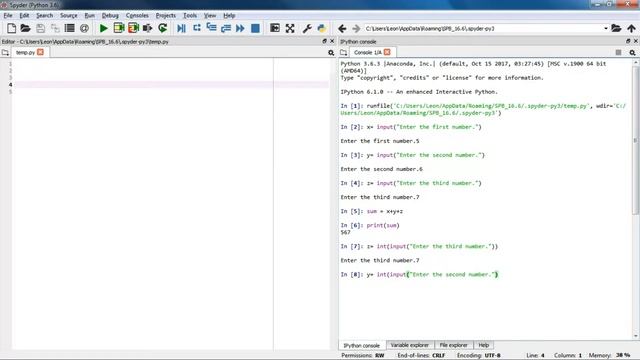Continue execution until next breakpoint

240,28
